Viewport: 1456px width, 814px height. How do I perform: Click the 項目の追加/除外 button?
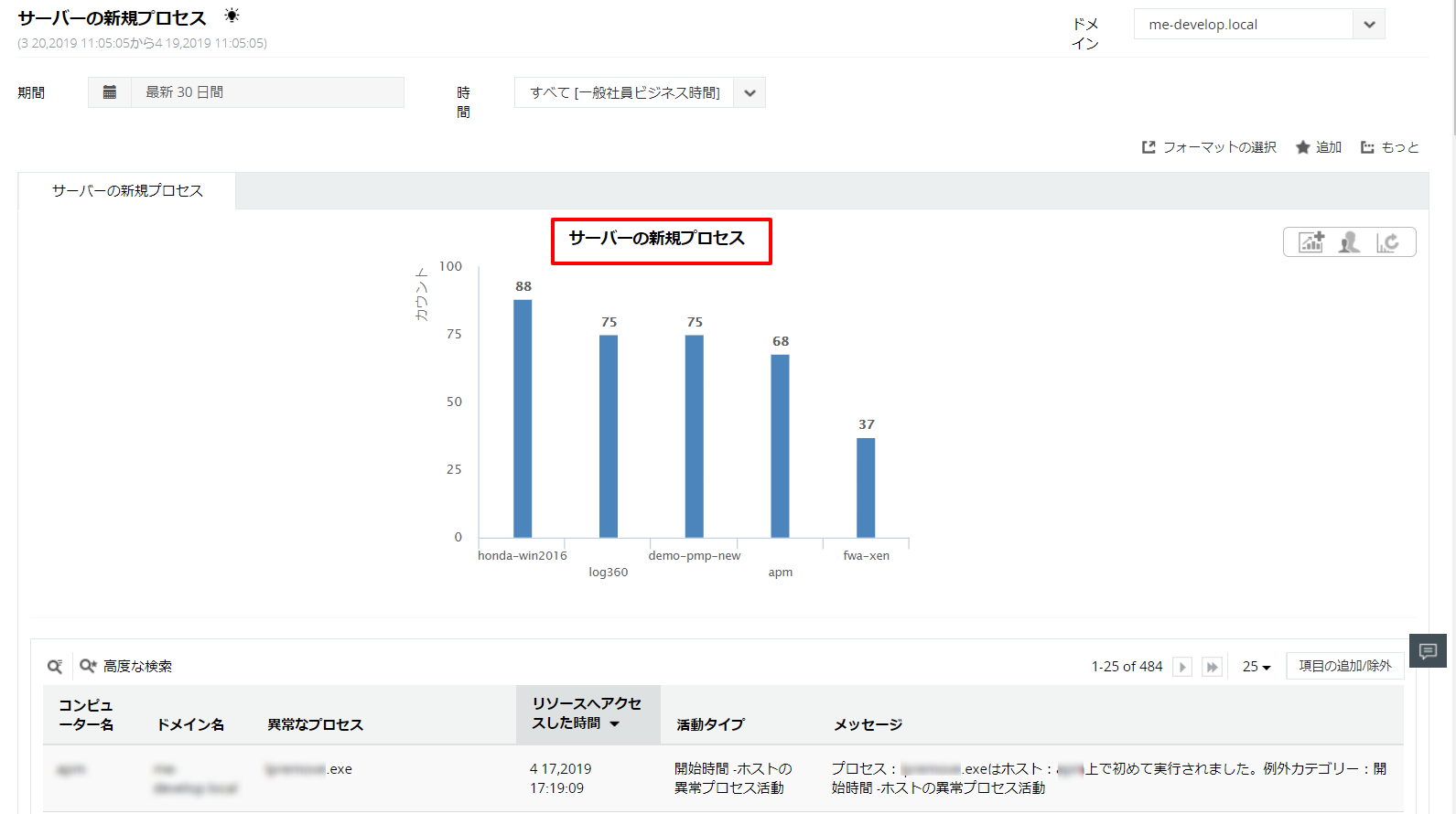1344,666
